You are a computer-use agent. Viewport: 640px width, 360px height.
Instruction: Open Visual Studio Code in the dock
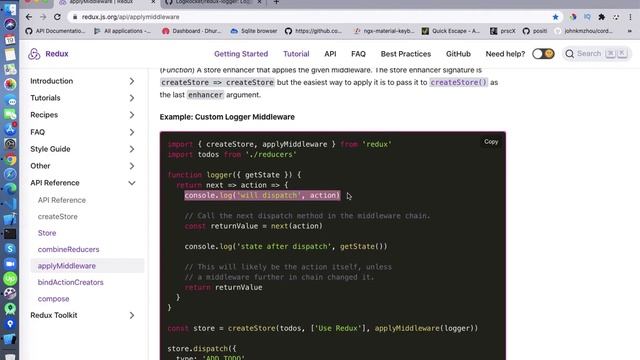[10, 204]
